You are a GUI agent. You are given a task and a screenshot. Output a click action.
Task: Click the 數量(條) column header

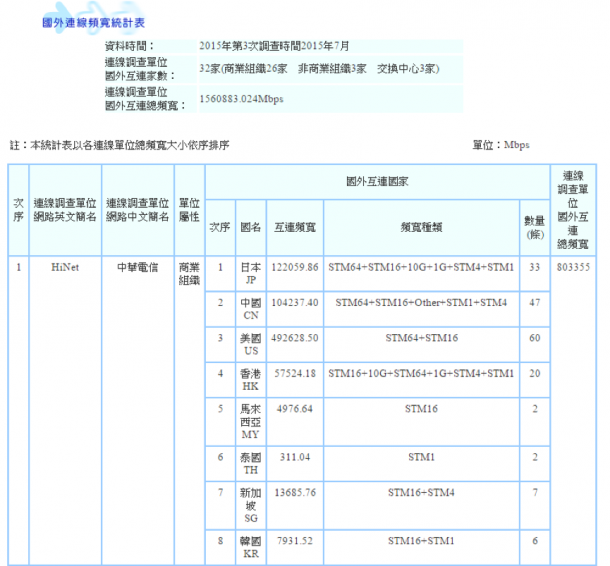point(535,228)
